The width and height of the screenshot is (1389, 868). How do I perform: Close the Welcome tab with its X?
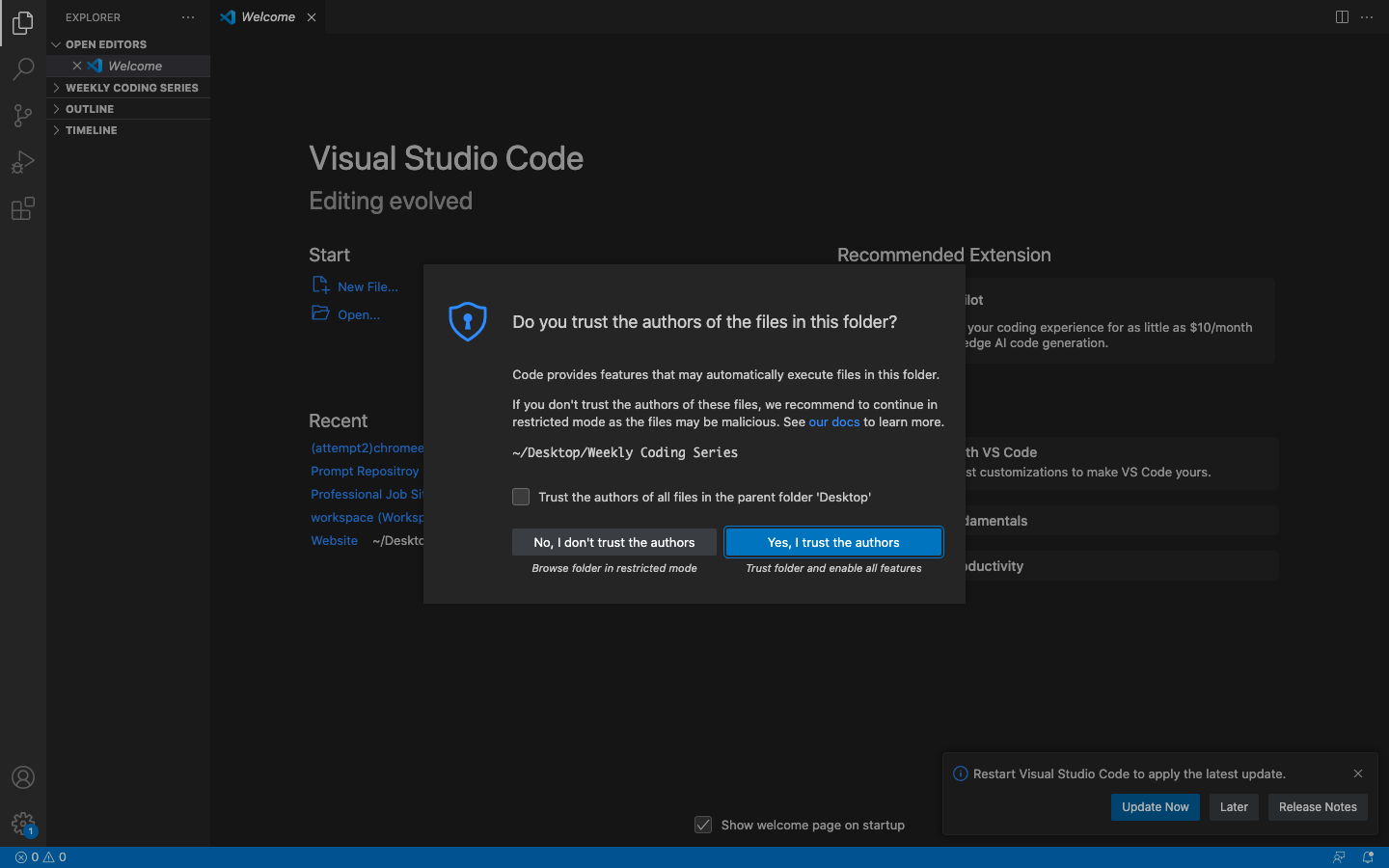pyautogui.click(x=312, y=17)
